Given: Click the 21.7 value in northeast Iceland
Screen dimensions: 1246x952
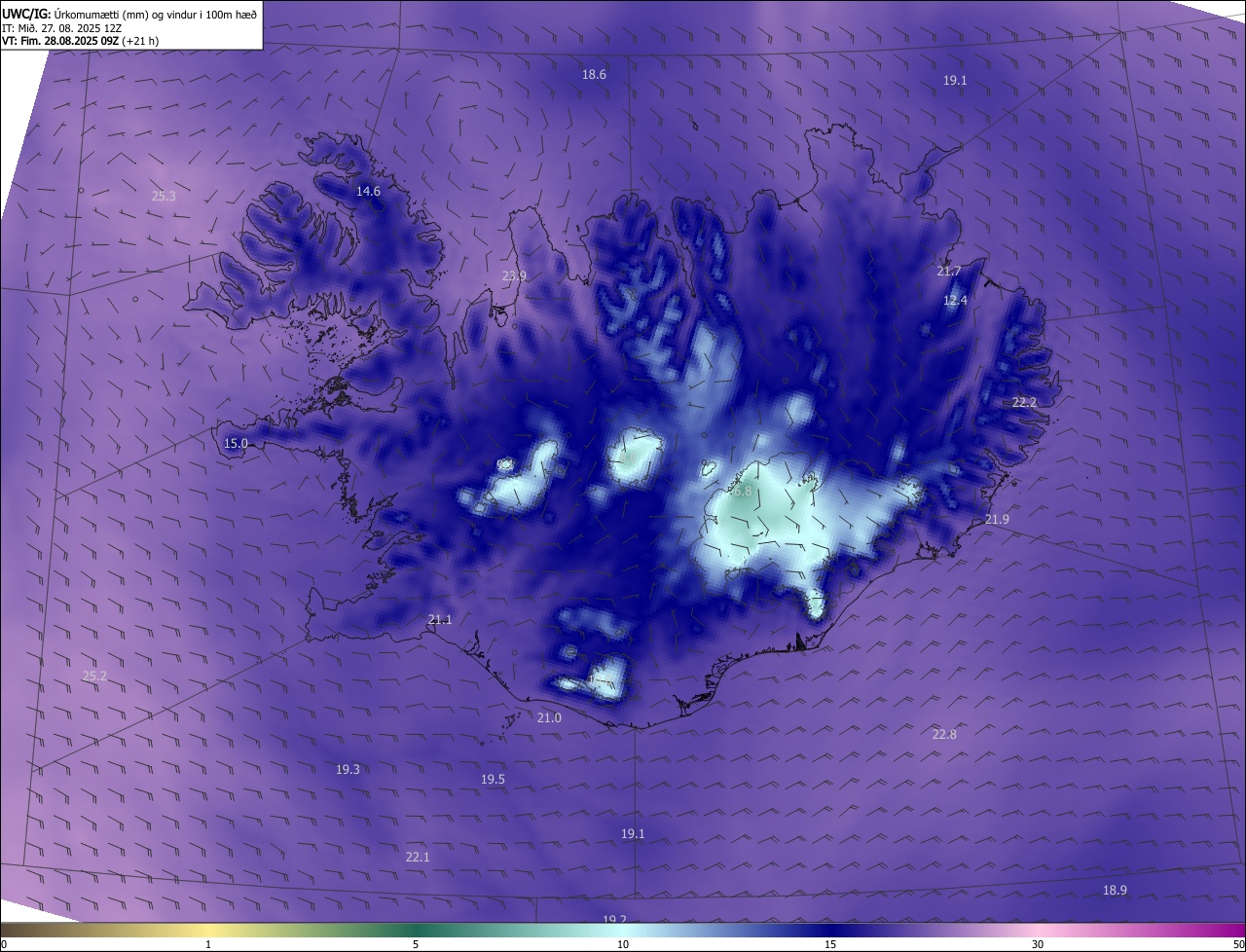Looking at the screenshot, I should (949, 271).
